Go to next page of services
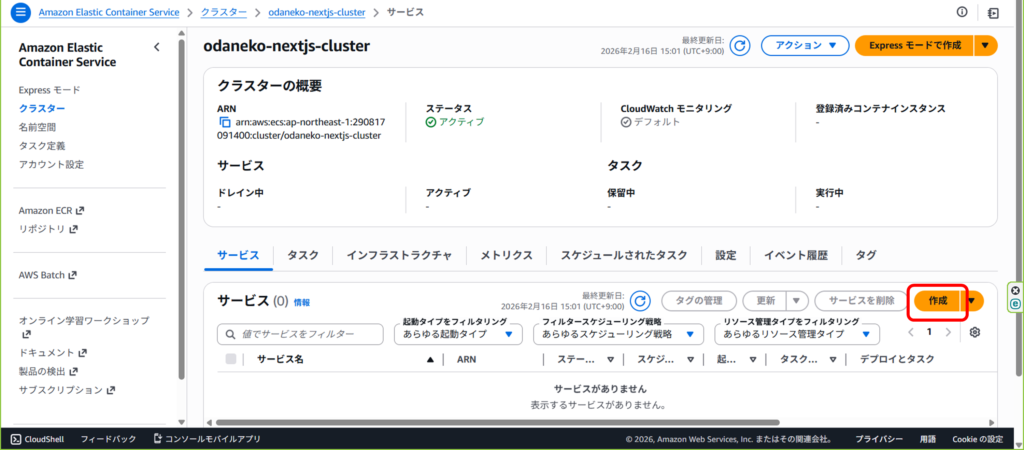The image size is (1024, 450). (x=951, y=332)
